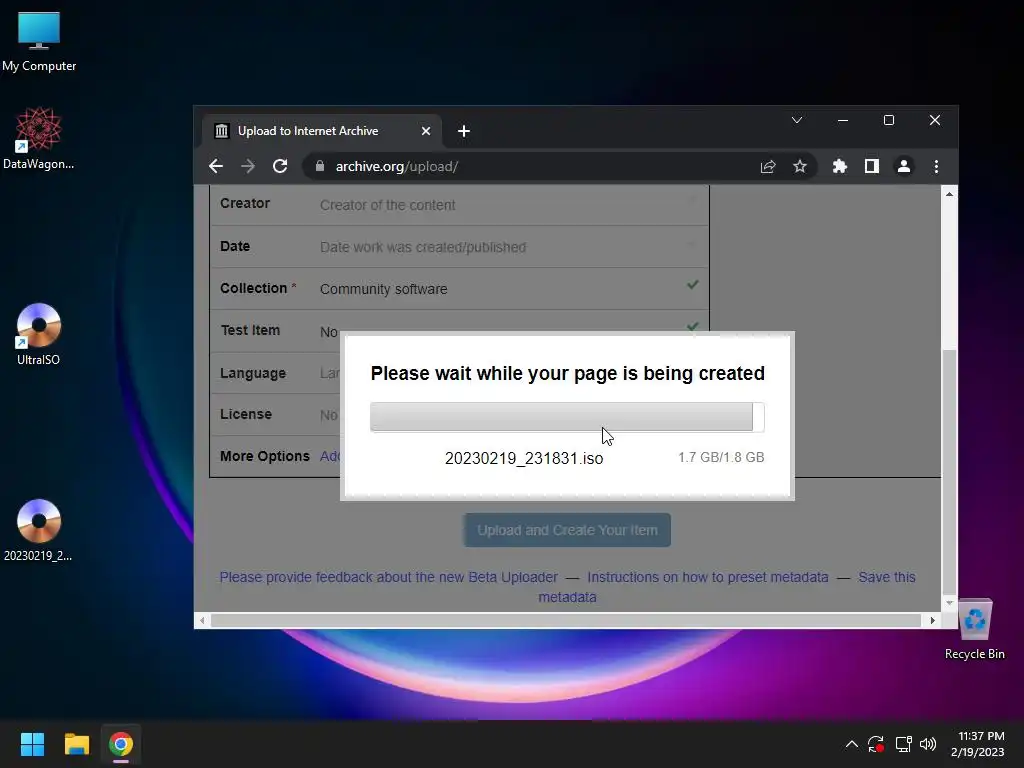Open Chrome extensions puzzle icon
Screen dimensions: 1024x768
pos(840,167)
